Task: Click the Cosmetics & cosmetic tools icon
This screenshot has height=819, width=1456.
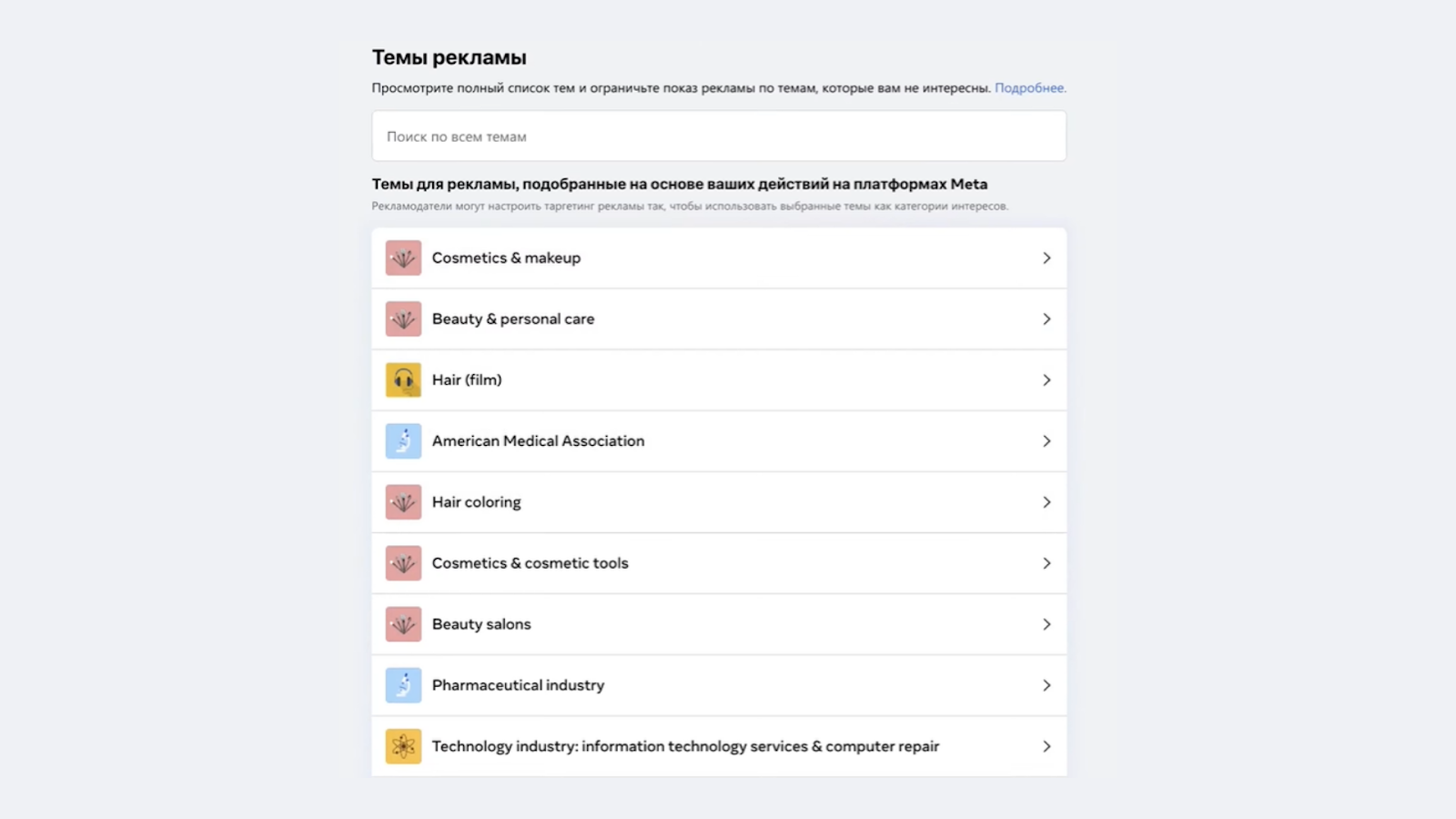Action: coord(403,563)
